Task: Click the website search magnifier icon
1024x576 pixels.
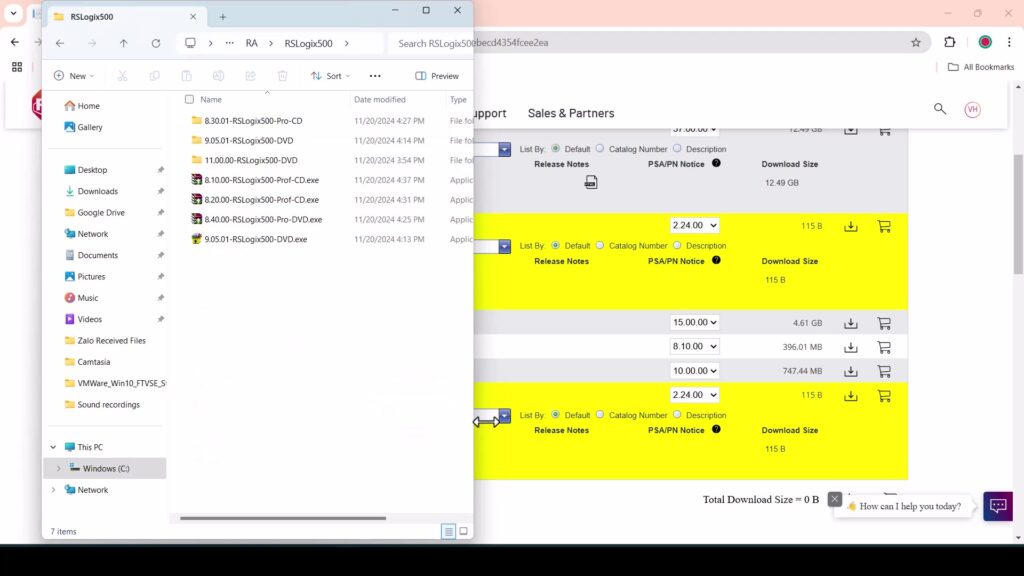Action: 939,109
